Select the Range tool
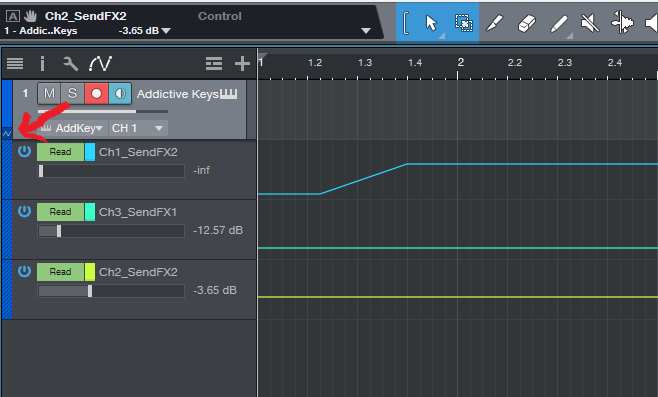This screenshot has width=658, height=397. click(464, 23)
